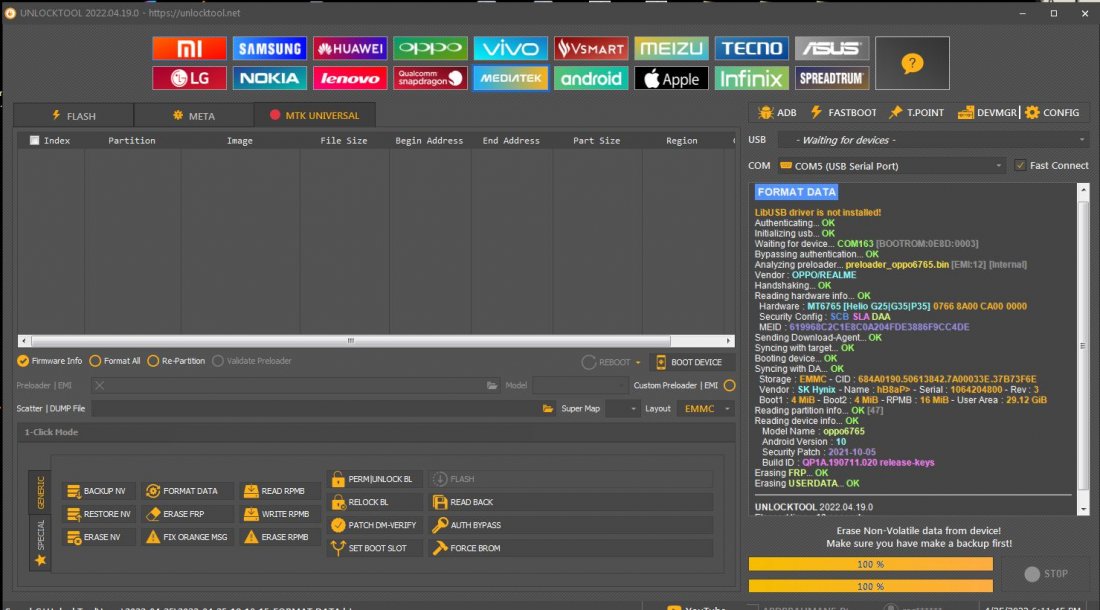
Task: Toggle the Index select-all checkbox
Action: point(34,140)
